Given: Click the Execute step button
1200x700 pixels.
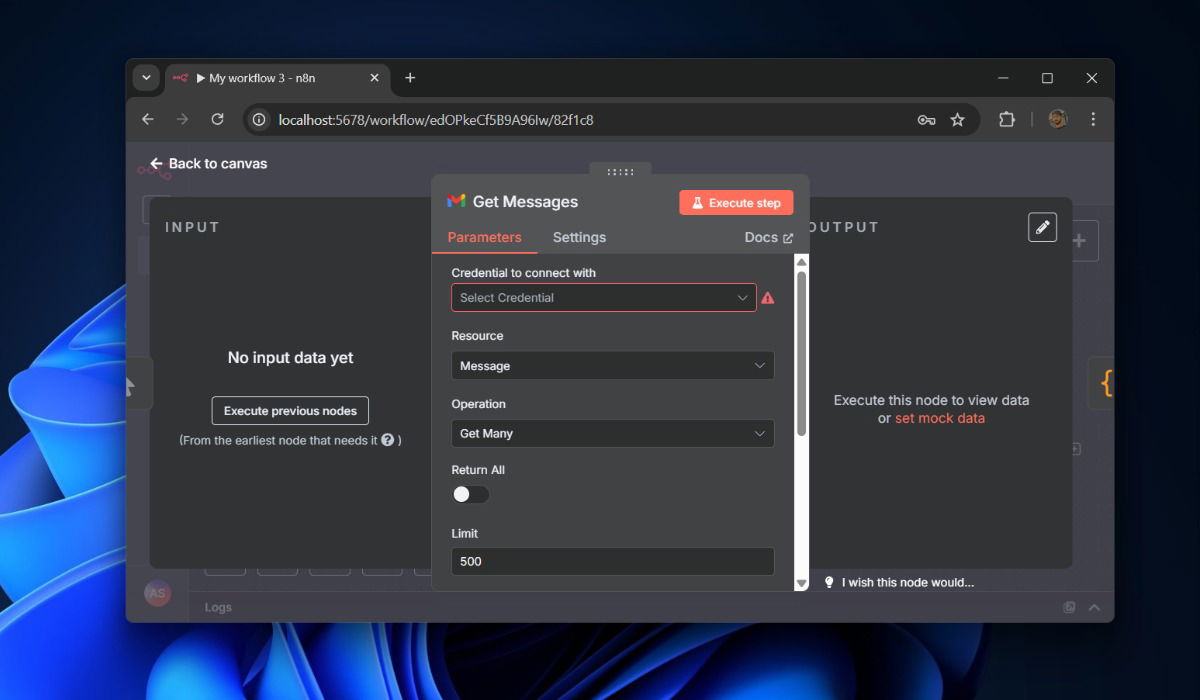Looking at the screenshot, I should (x=736, y=203).
